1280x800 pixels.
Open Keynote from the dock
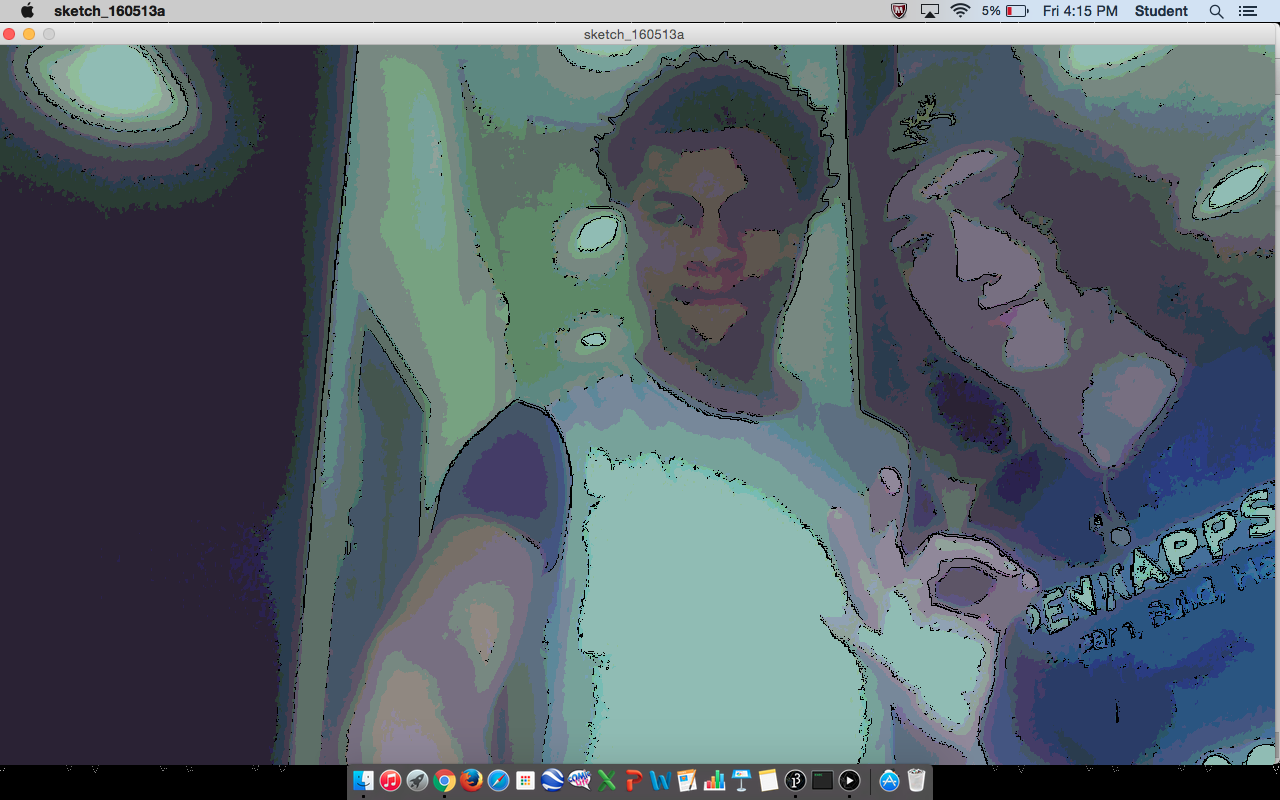click(741, 781)
